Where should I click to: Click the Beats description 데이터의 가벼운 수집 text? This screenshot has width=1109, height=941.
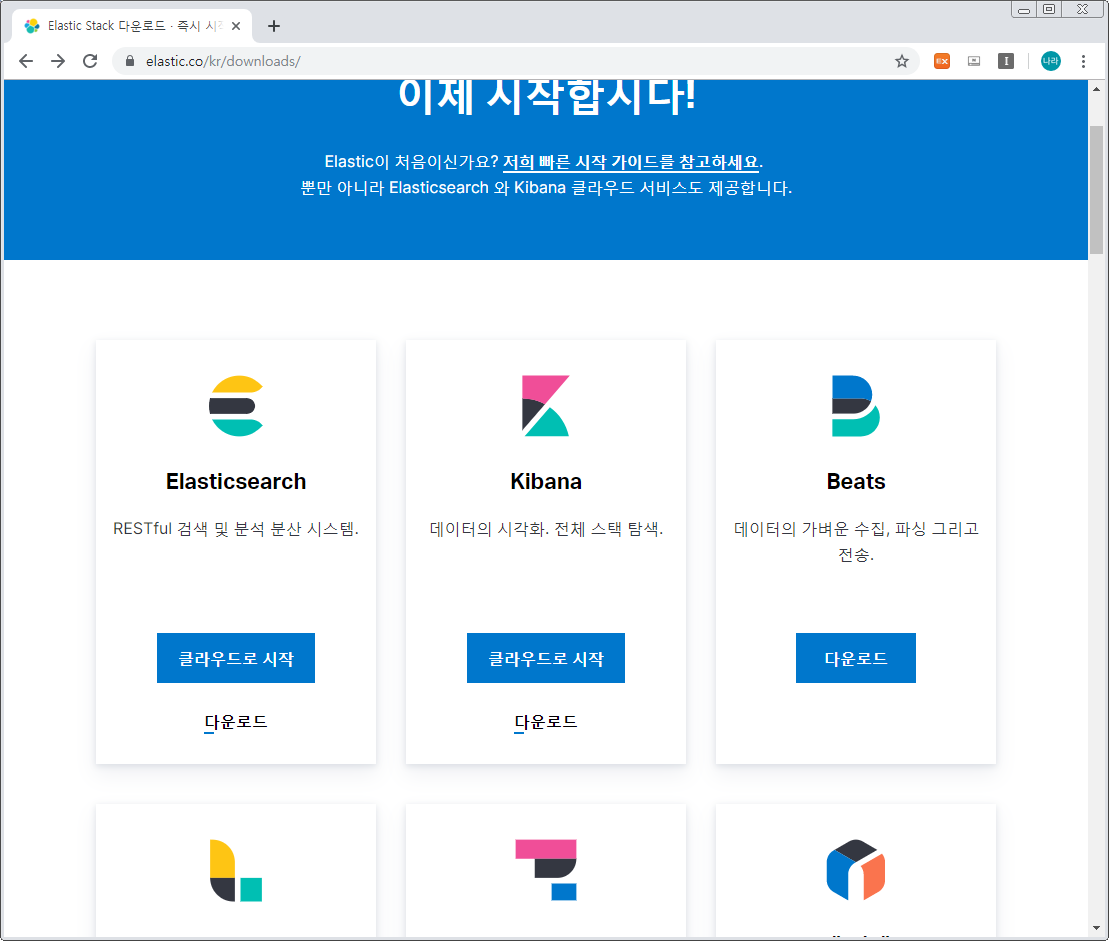pyautogui.click(x=856, y=542)
